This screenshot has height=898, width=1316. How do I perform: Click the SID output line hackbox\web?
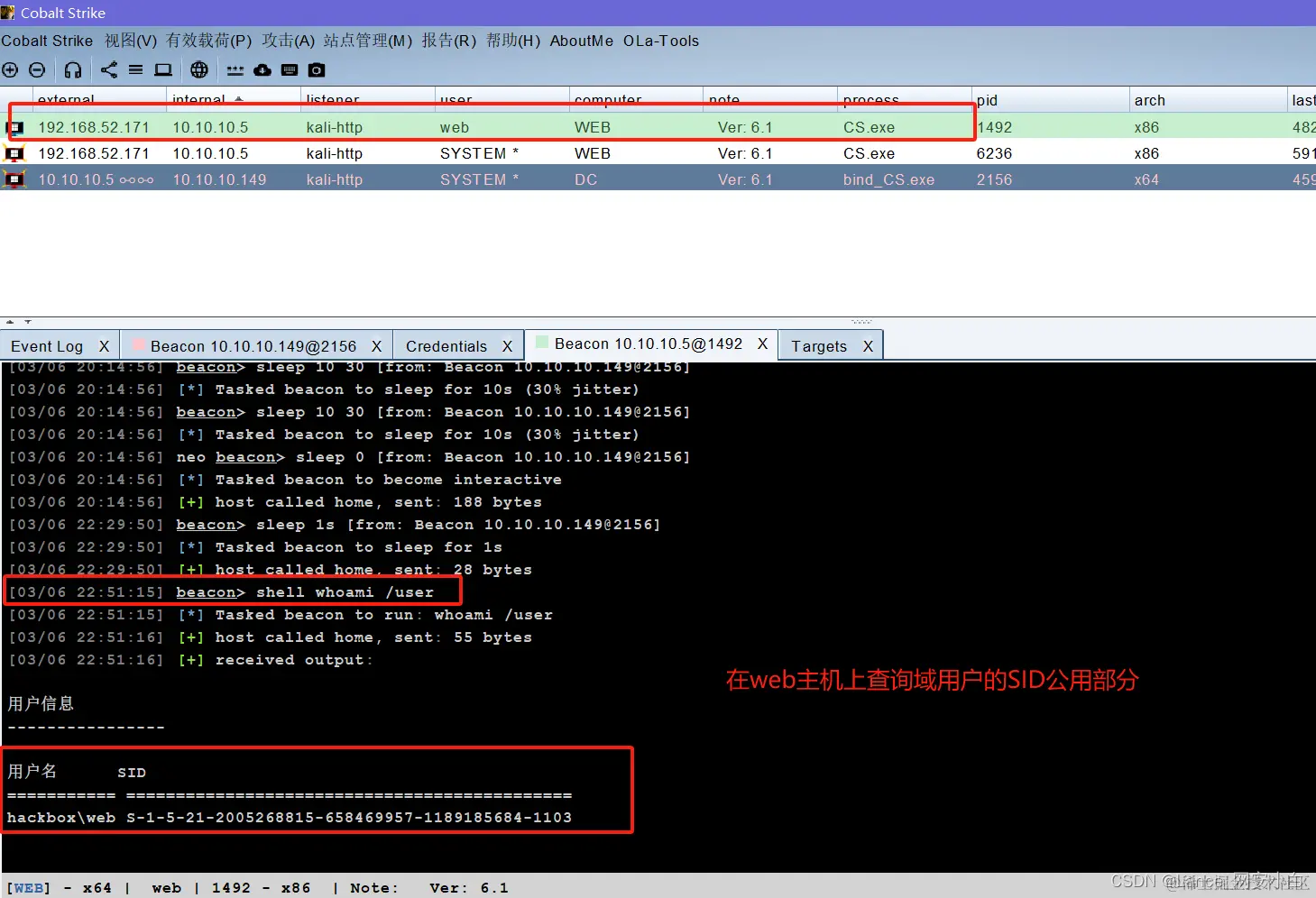290,818
